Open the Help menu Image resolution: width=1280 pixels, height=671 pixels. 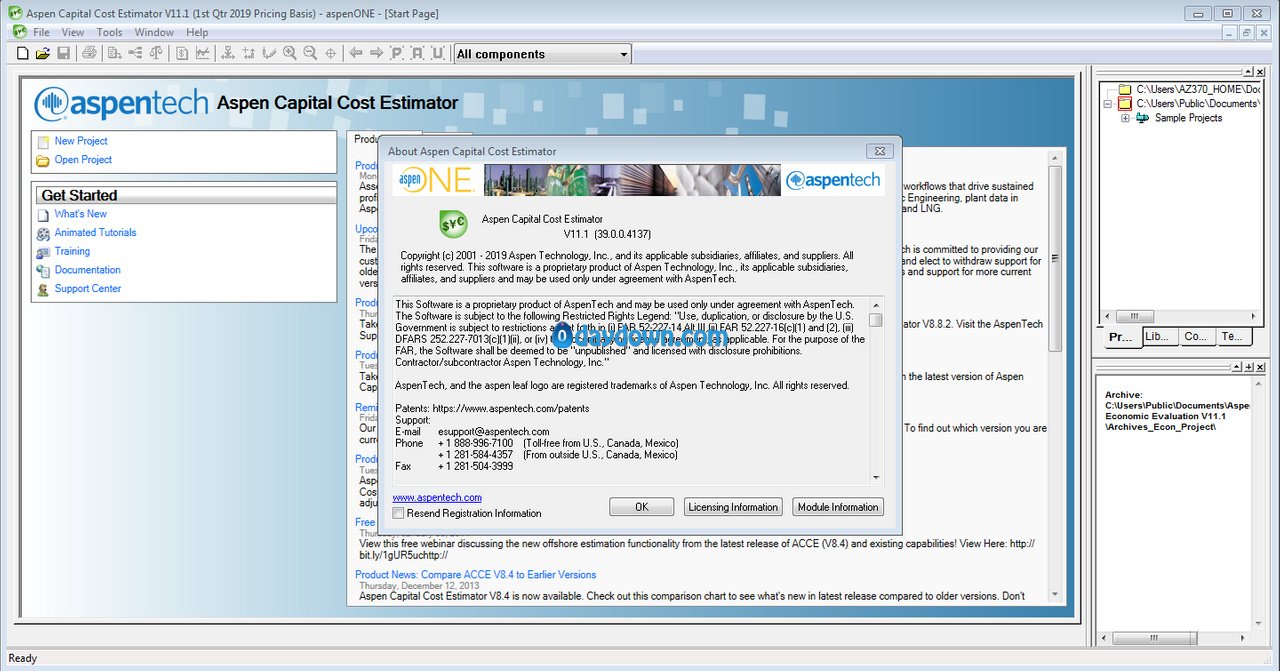click(197, 33)
